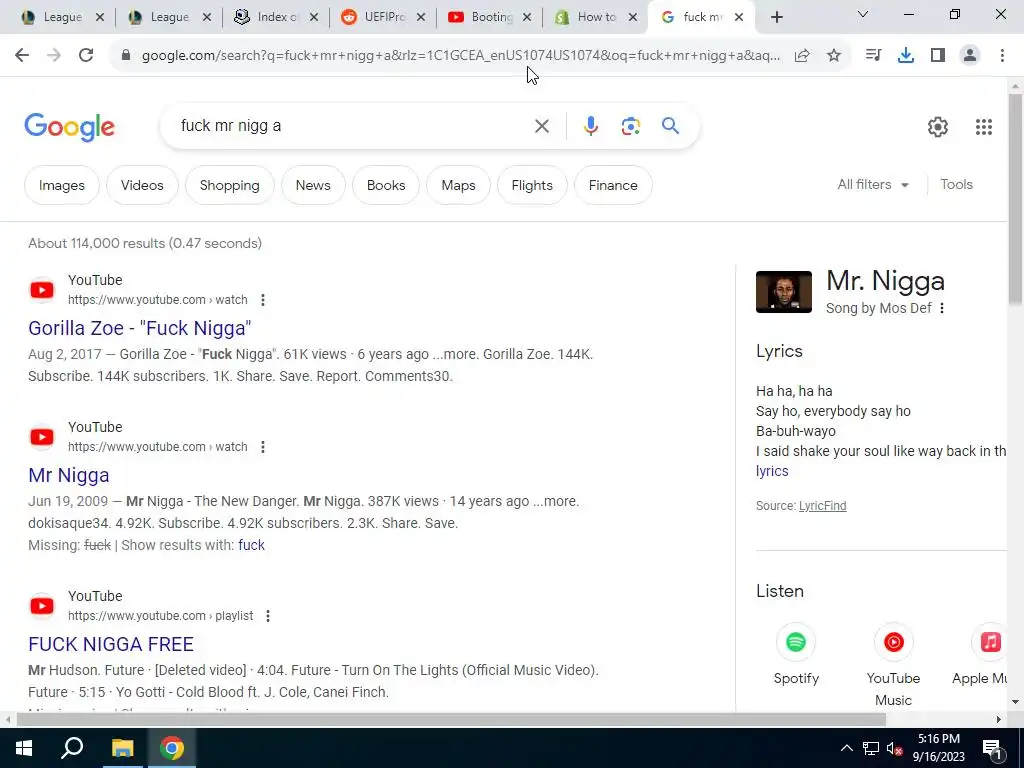This screenshot has width=1024, height=768.
Task: Open Windows taskbar search
Action: click(72, 748)
